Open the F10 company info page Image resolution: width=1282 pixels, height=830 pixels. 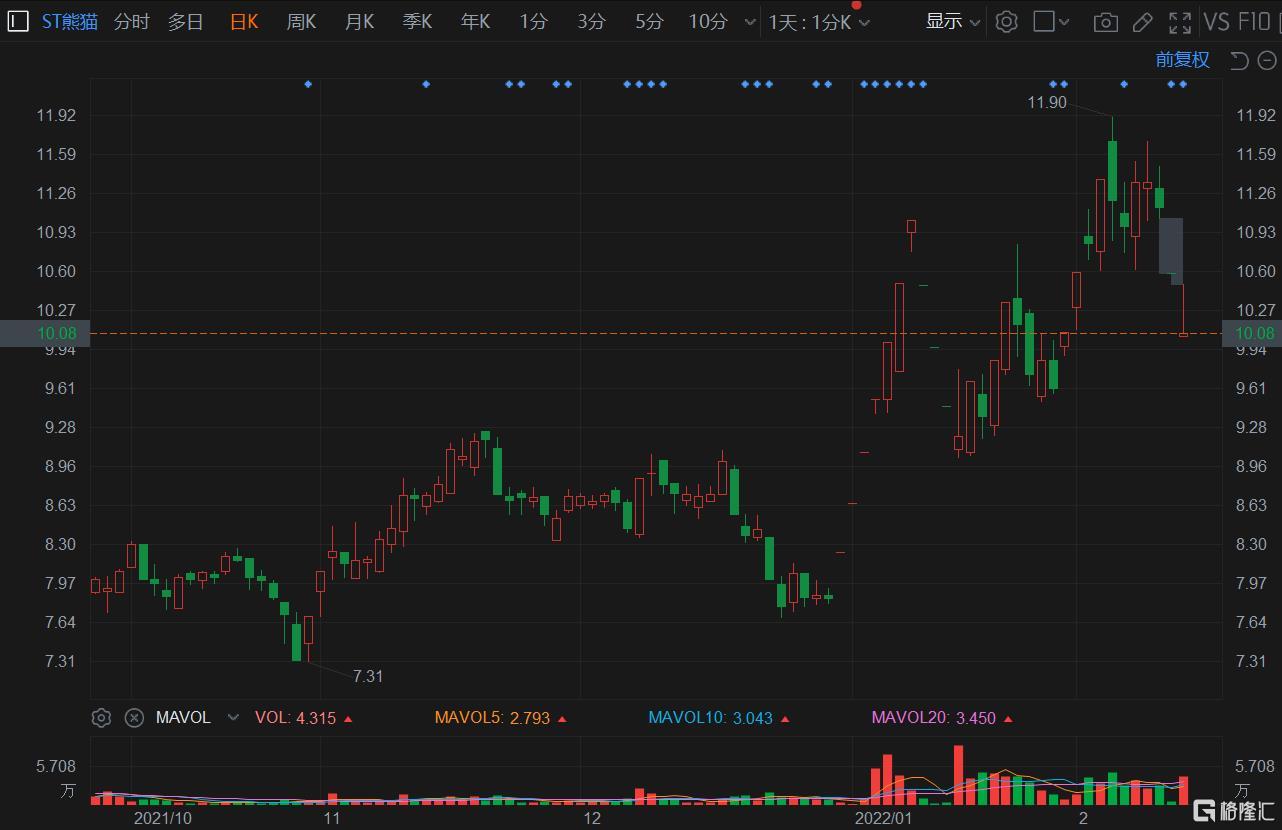tap(1254, 21)
